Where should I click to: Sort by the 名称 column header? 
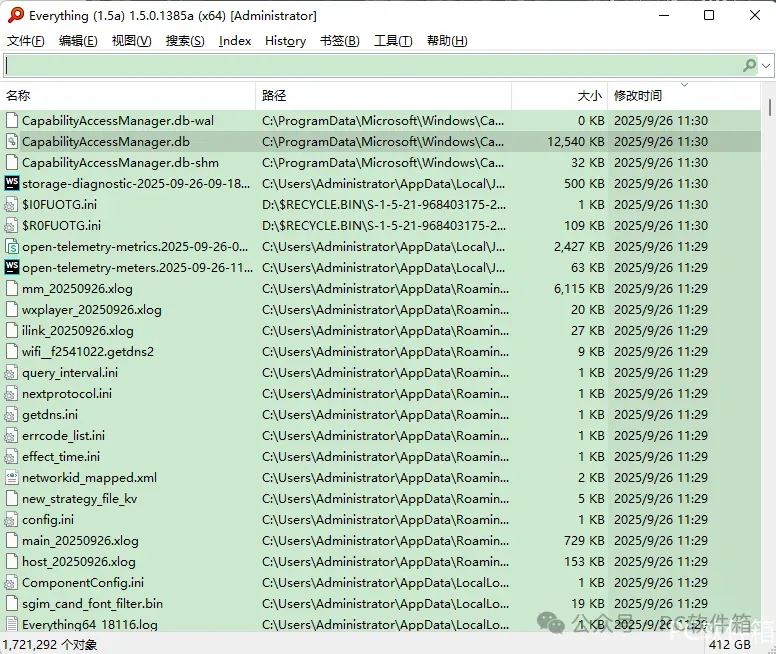[x=128, y=96]
